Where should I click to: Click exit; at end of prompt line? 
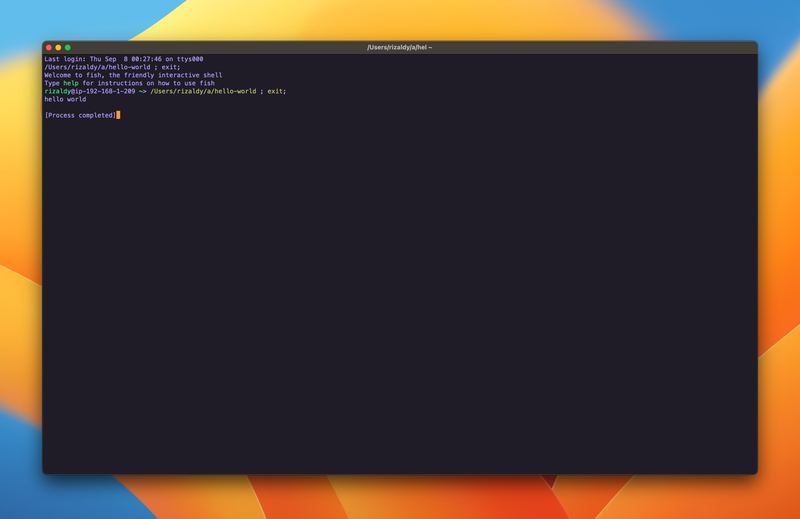(x=276, y=91)
